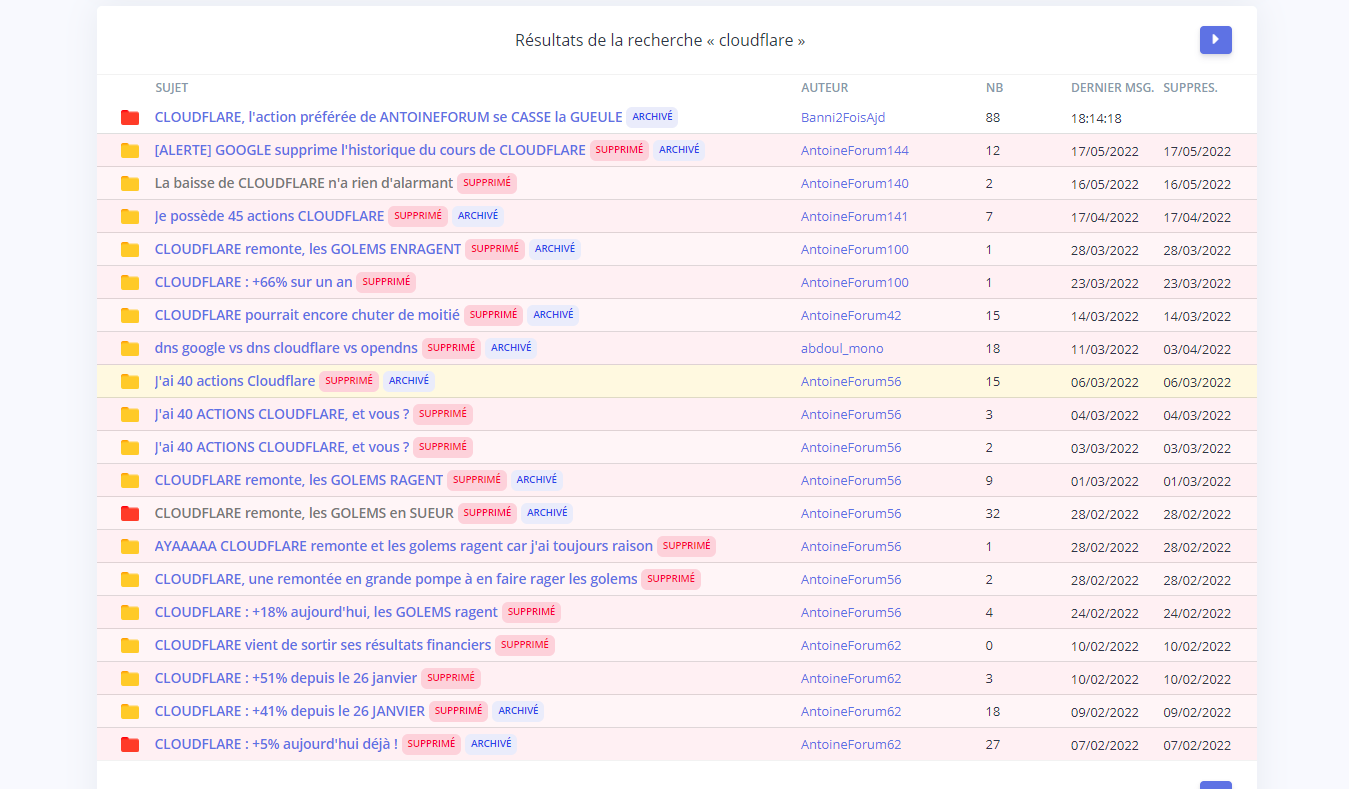Go to next results page arrow button
This screenshot has width=1349, height=789.
pos(1215,40)
